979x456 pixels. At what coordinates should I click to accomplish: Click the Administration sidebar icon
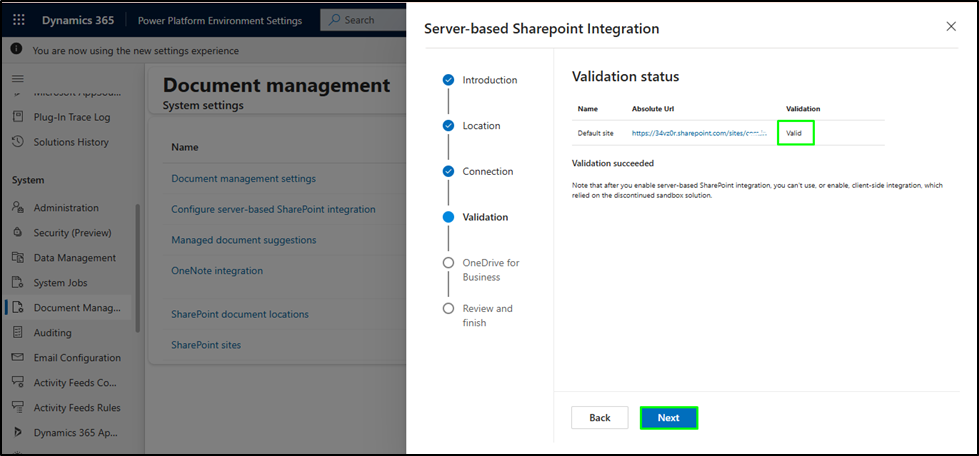click(18, 208)
